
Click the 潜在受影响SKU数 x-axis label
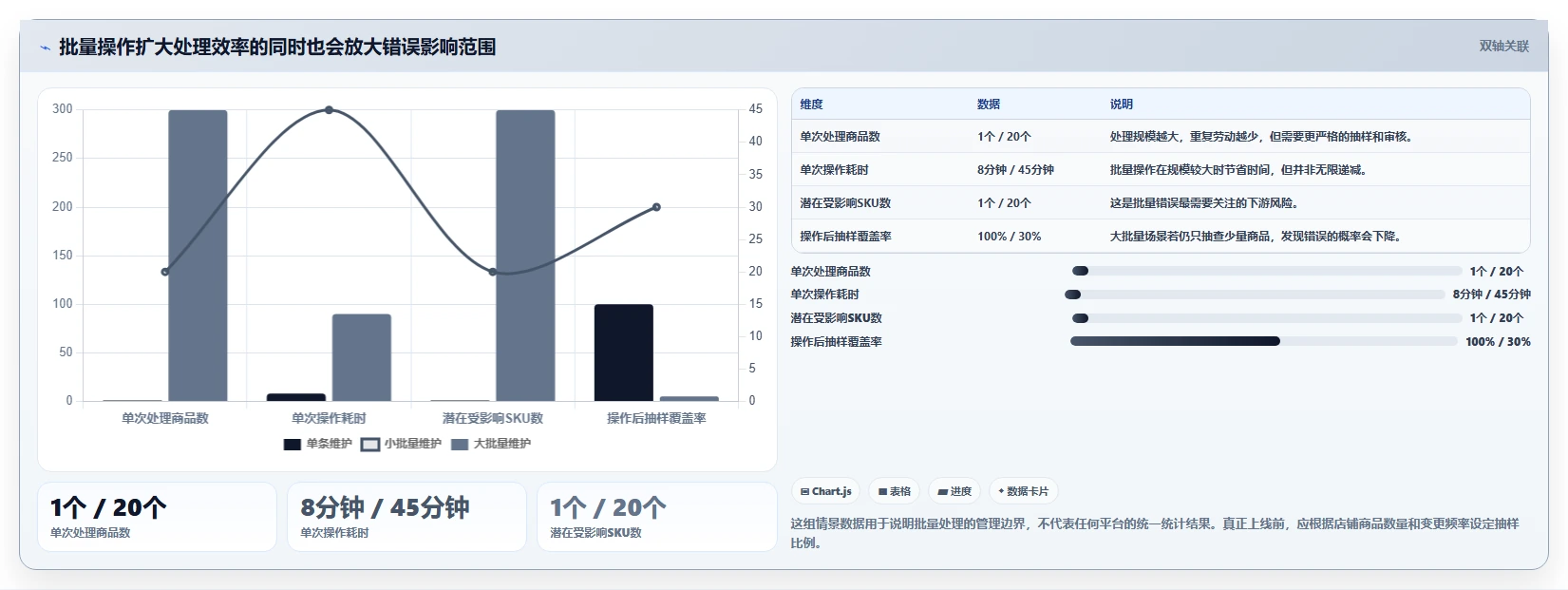point(493,418)
